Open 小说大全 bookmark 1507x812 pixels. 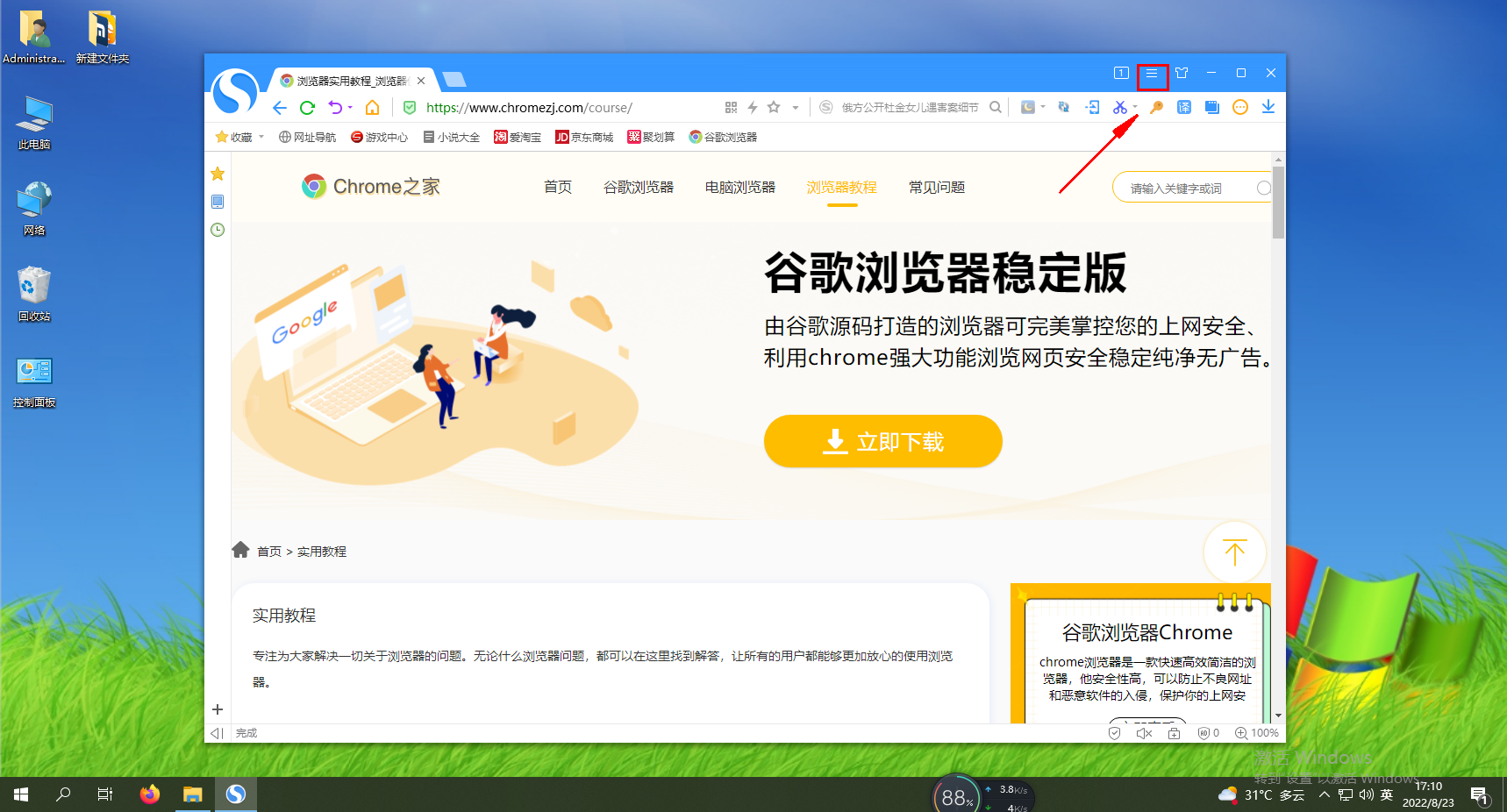pos(451,137)
